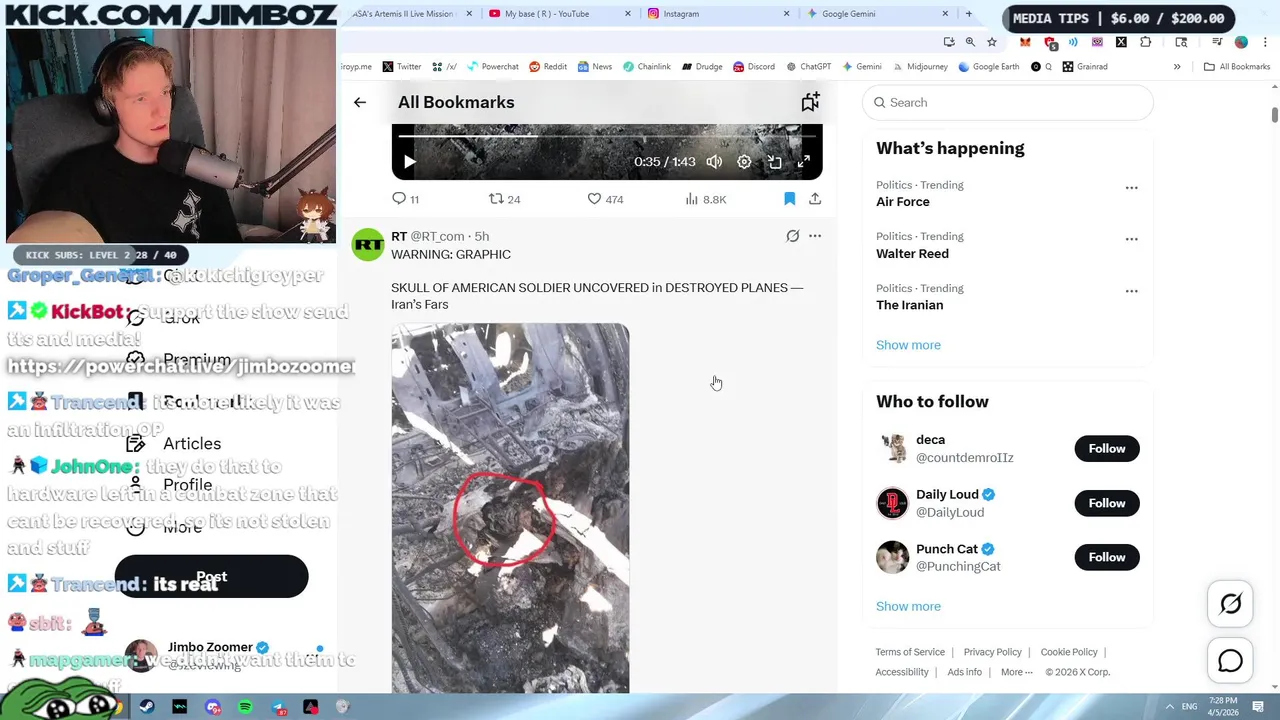Open the Extensions puzzle icon
The height and width of the screenshot is (720, 1280).
(x=1146, y=42)
